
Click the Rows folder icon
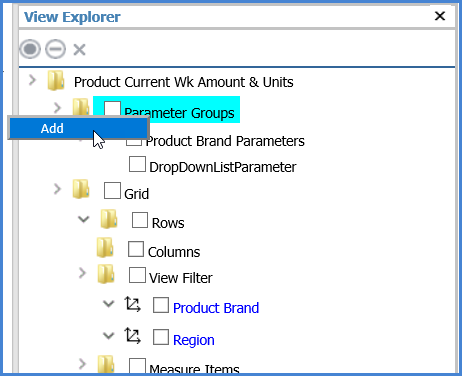pyautogui.click(x=109, y=219)
